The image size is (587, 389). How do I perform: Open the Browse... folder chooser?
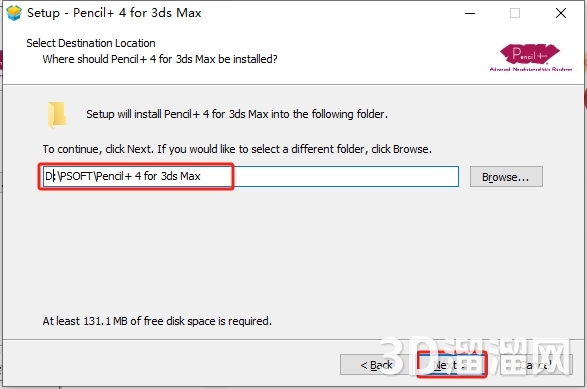[x=506, y=177]
